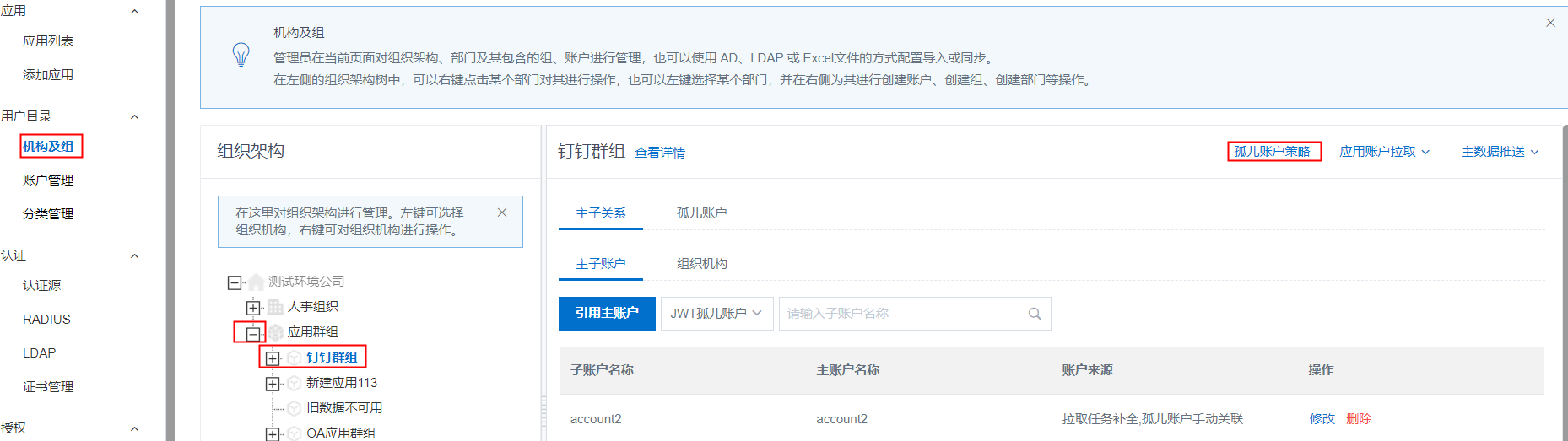Screen dimensions: 1568x441
Task: Open the 应用账户拉取 dropdown menu
Action: pyautogui.click(x=1384, y=152)
